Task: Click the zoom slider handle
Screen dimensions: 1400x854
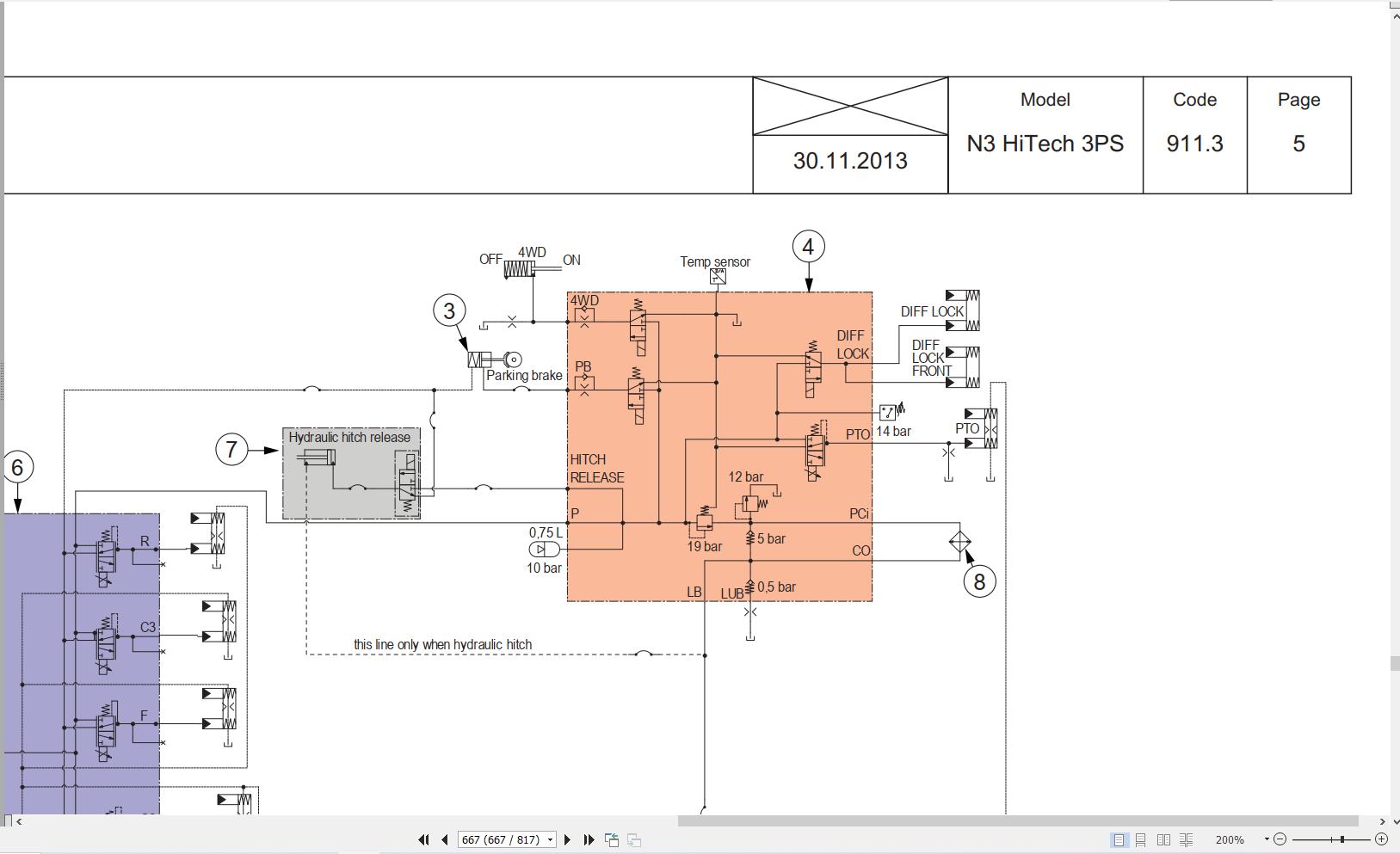Action: pyautogui.click(x=1341, y=839)
